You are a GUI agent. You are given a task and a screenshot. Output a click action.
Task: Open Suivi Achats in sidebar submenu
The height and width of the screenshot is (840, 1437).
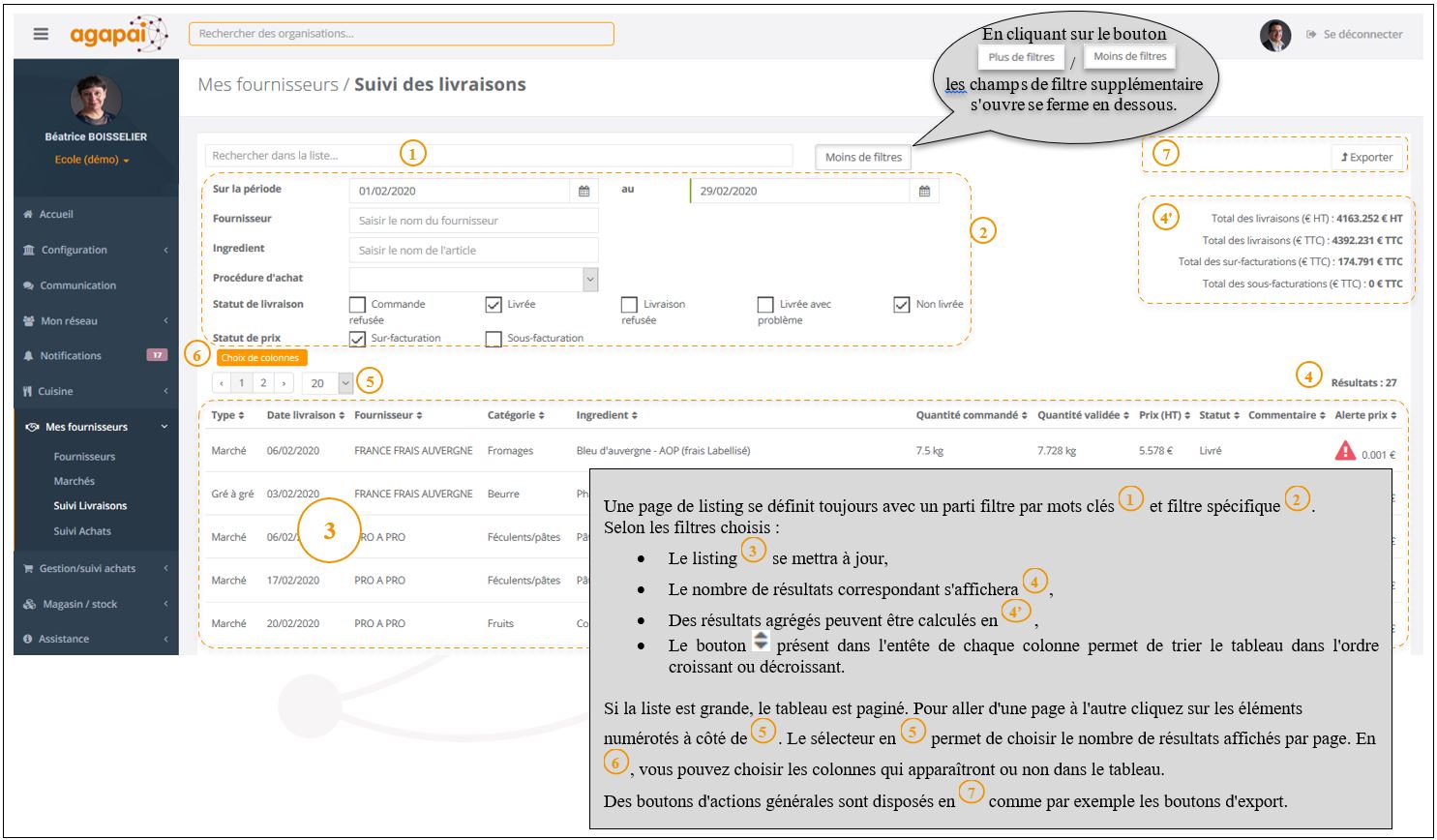[x=82, y=531]
